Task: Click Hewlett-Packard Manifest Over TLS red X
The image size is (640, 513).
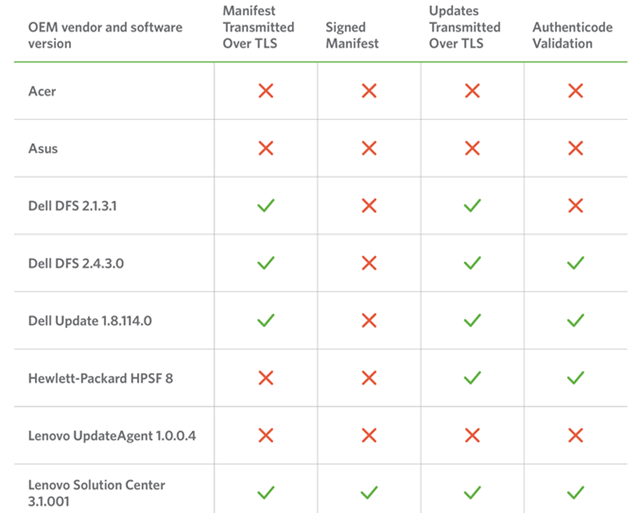Action: (x=266, y=378)
